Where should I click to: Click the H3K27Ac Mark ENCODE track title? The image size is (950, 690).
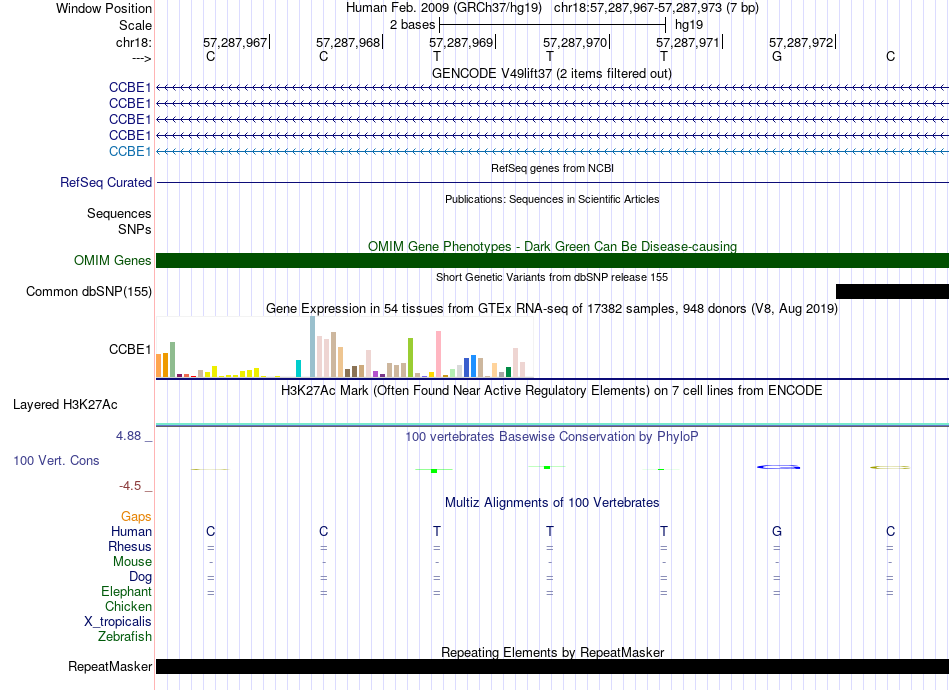pyautogui.click(x=552, y=391)
